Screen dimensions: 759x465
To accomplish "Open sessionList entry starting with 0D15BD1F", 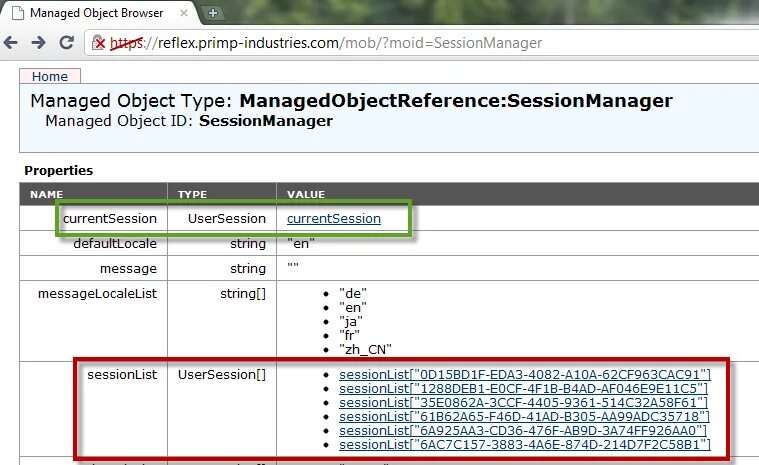I will 525,374.
